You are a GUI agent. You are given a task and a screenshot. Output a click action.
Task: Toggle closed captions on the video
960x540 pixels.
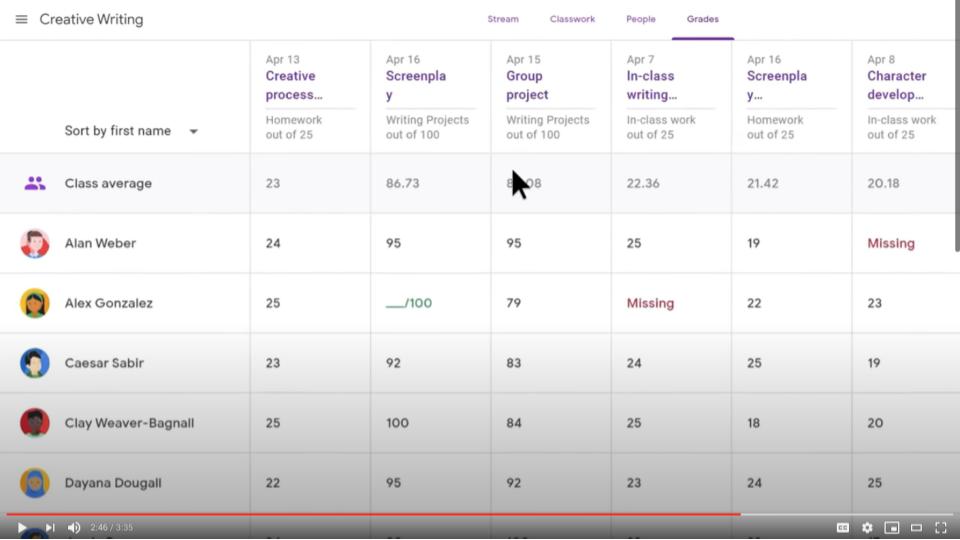[843, 527]
